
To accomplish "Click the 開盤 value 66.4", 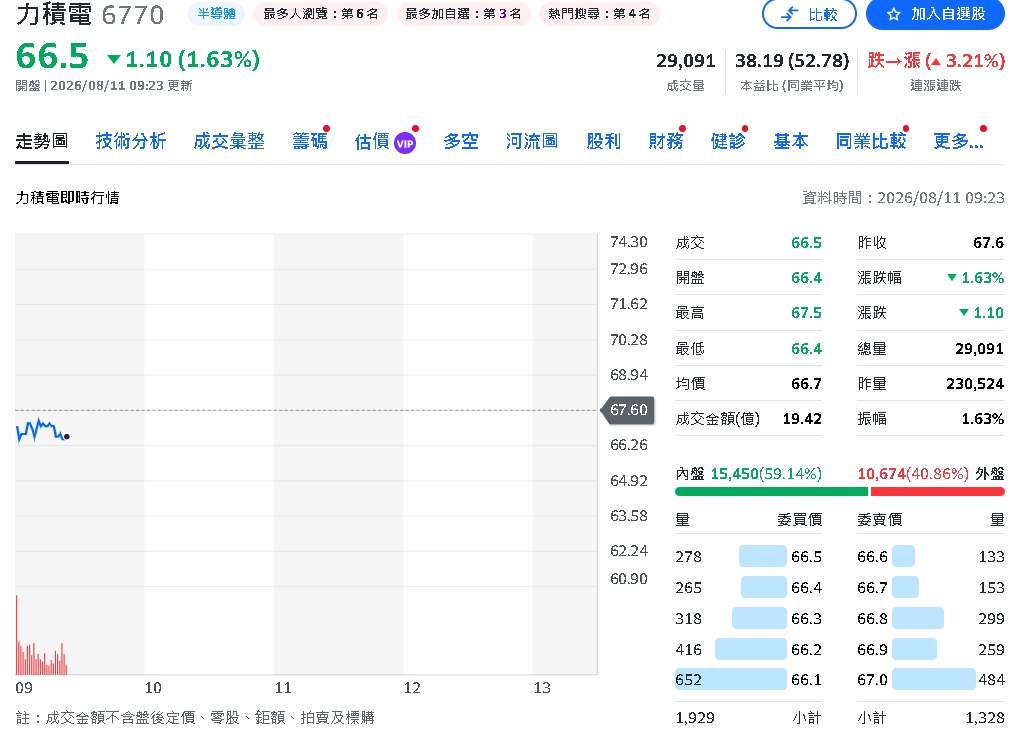I will coord(806,278).
